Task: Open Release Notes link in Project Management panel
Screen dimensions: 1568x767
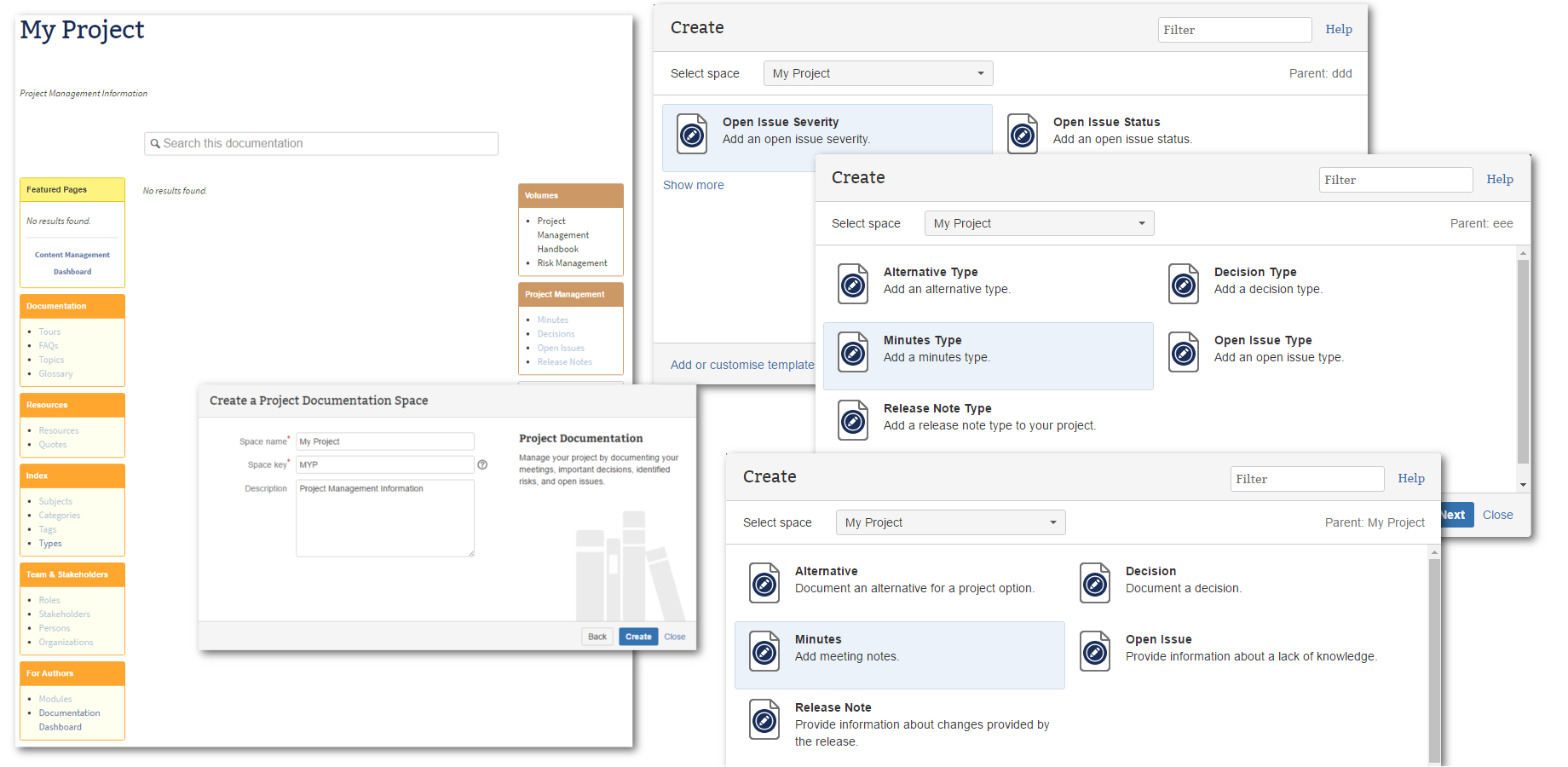Action: click(564, 362)
